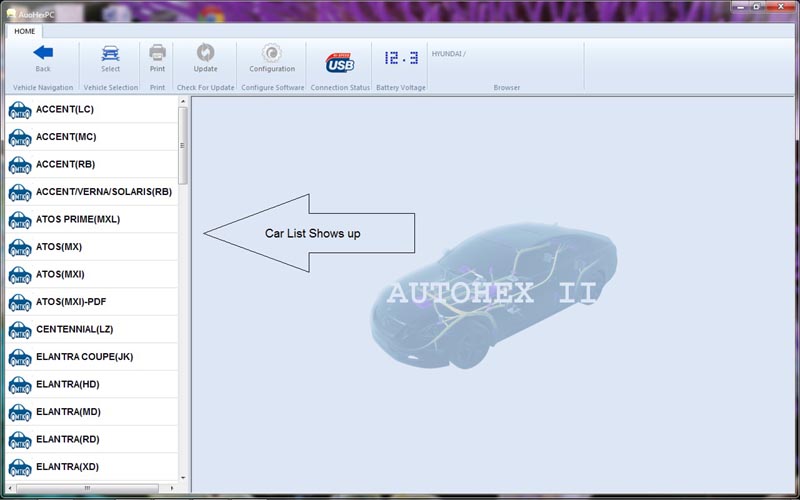Viewport: 800px width, 500px height.
Task: Click horizontal scrollbar left arrow
Action: (x=10, y=488)
